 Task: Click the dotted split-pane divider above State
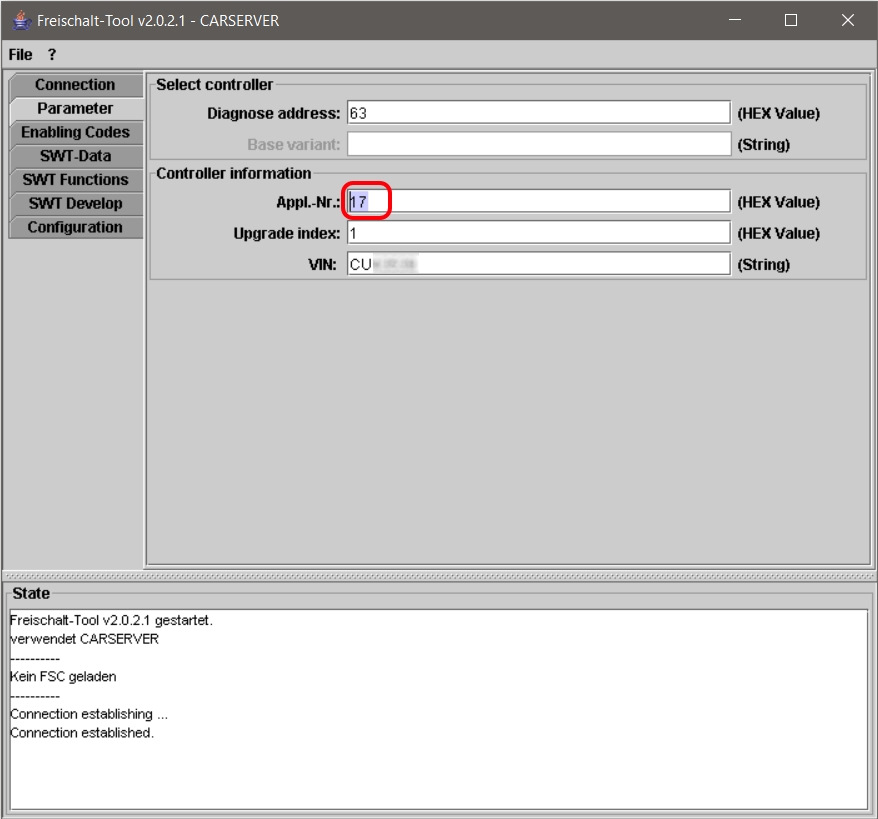(x=439, y=576)
